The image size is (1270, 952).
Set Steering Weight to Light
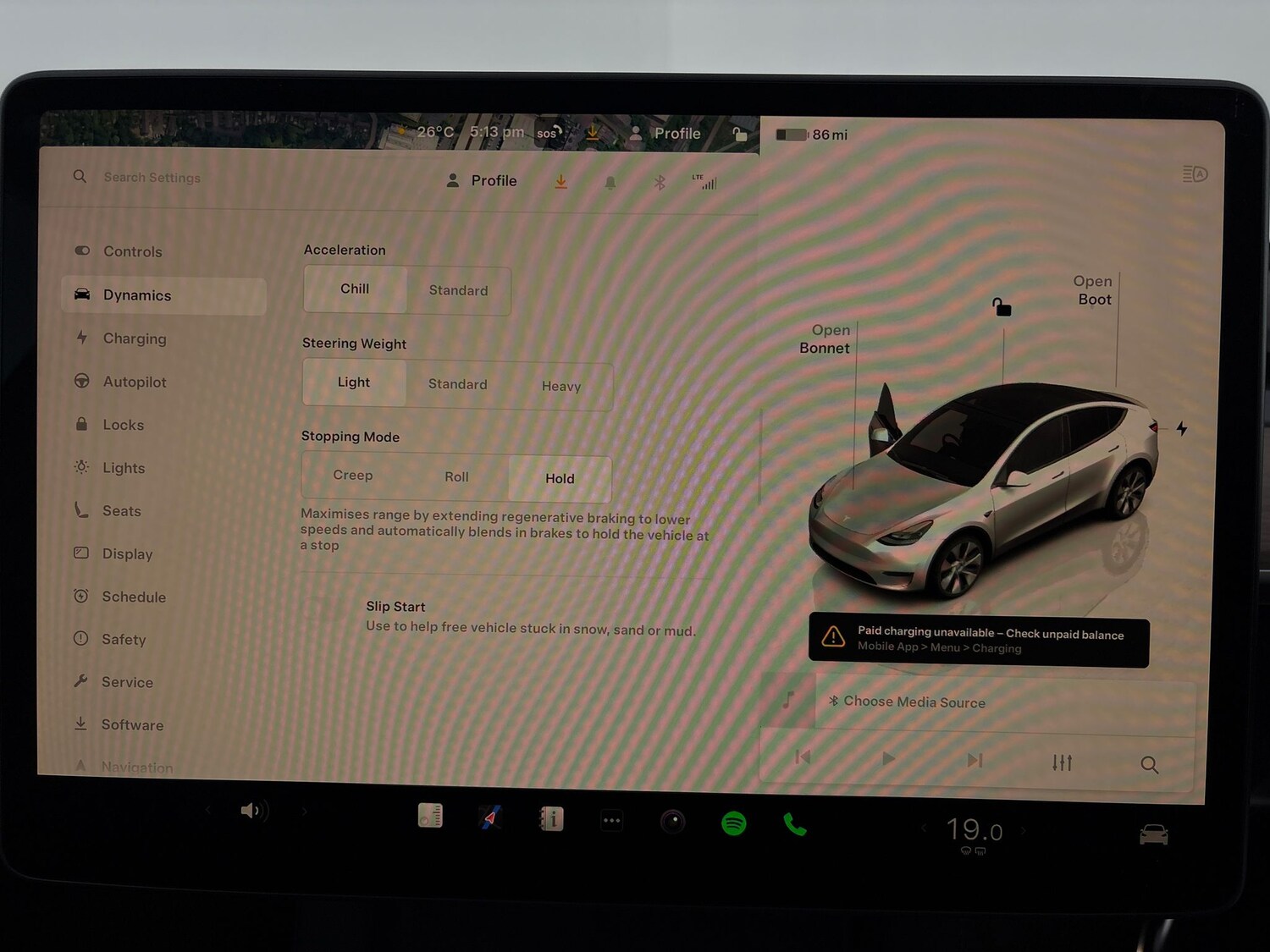tap(354, 382)
